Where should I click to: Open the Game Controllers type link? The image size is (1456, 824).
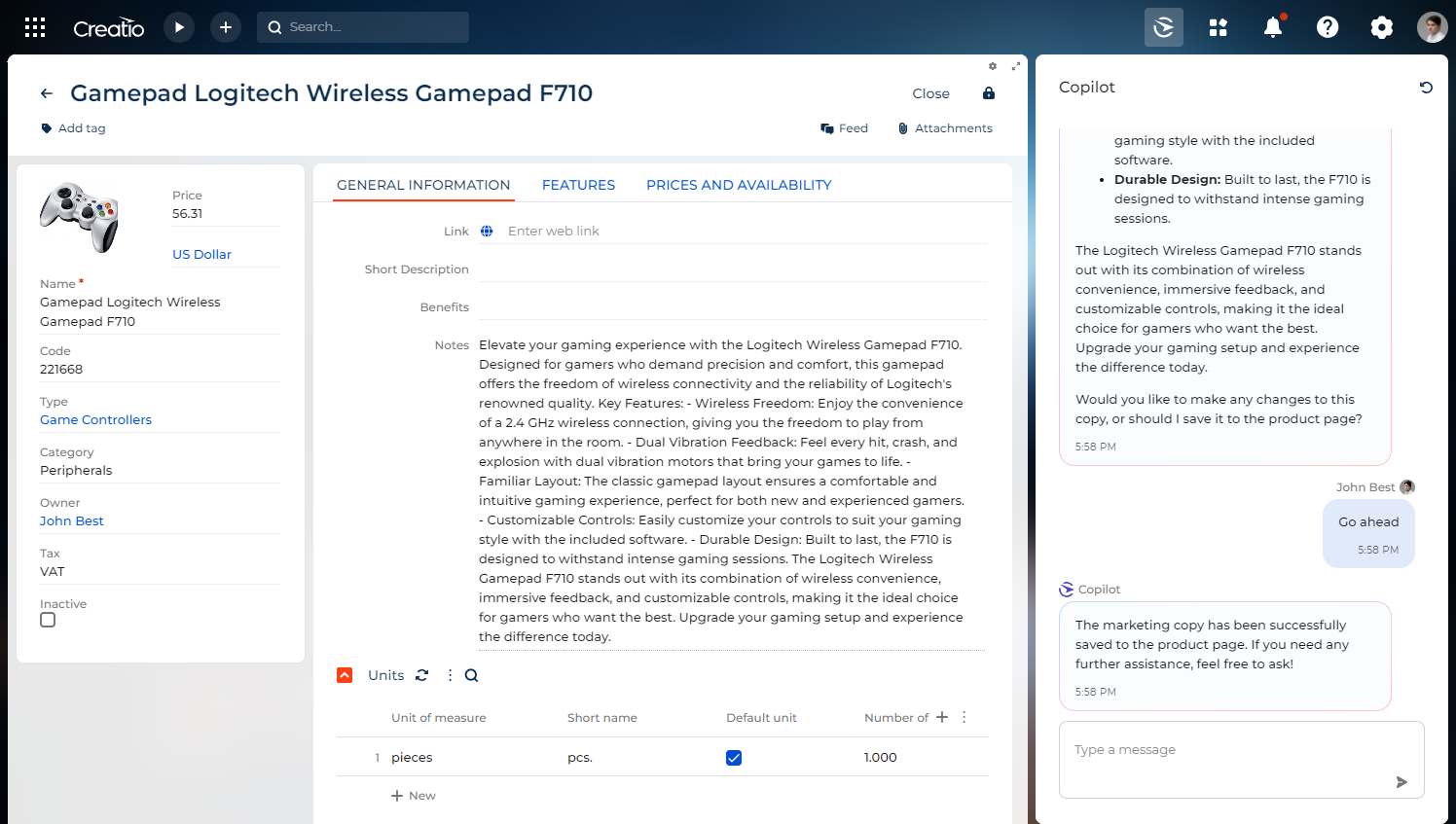click(95, 420)
